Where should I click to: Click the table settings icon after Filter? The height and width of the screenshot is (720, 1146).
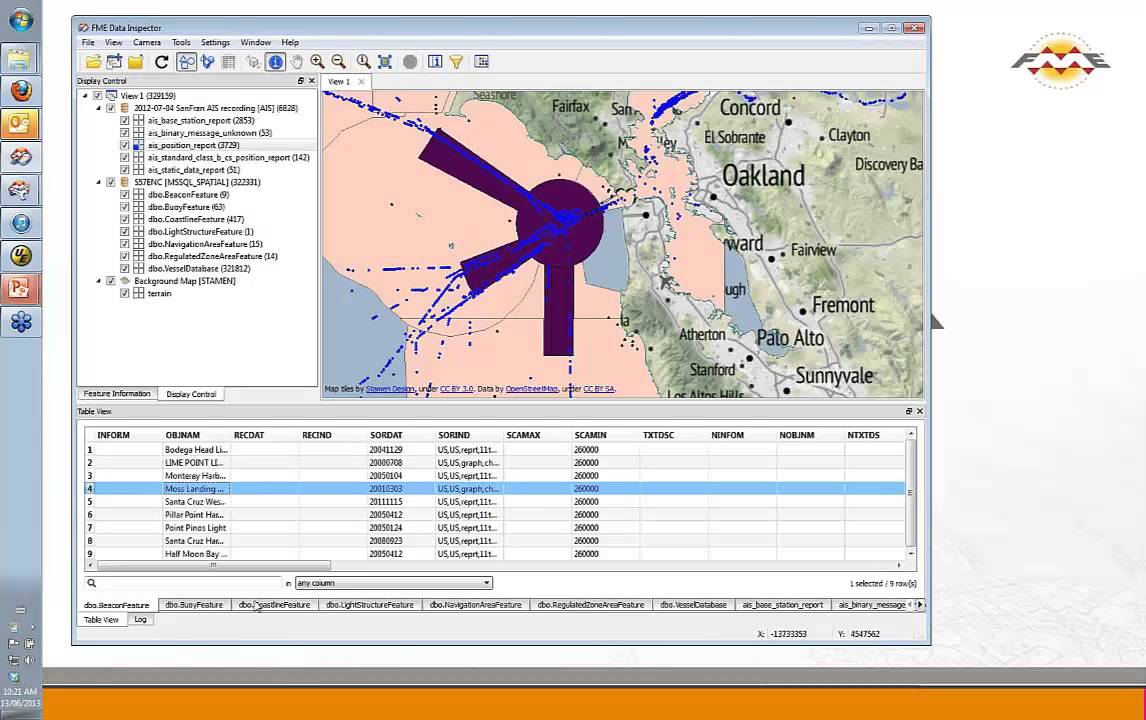(482, 62)
